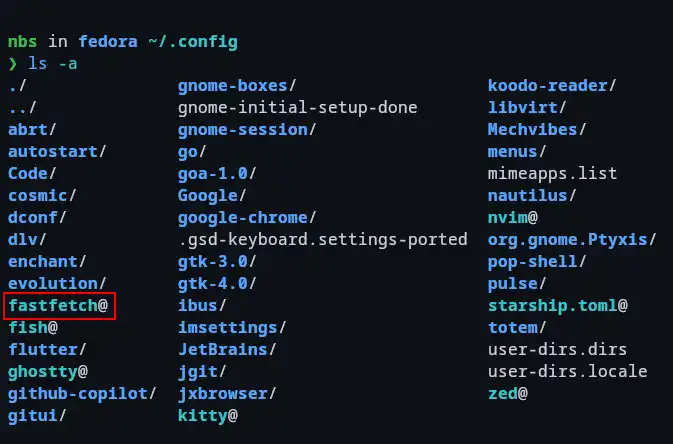Click the starship.toml@ file entry
The height and width of the screenshot is (444, 673).
pos(557,305)
